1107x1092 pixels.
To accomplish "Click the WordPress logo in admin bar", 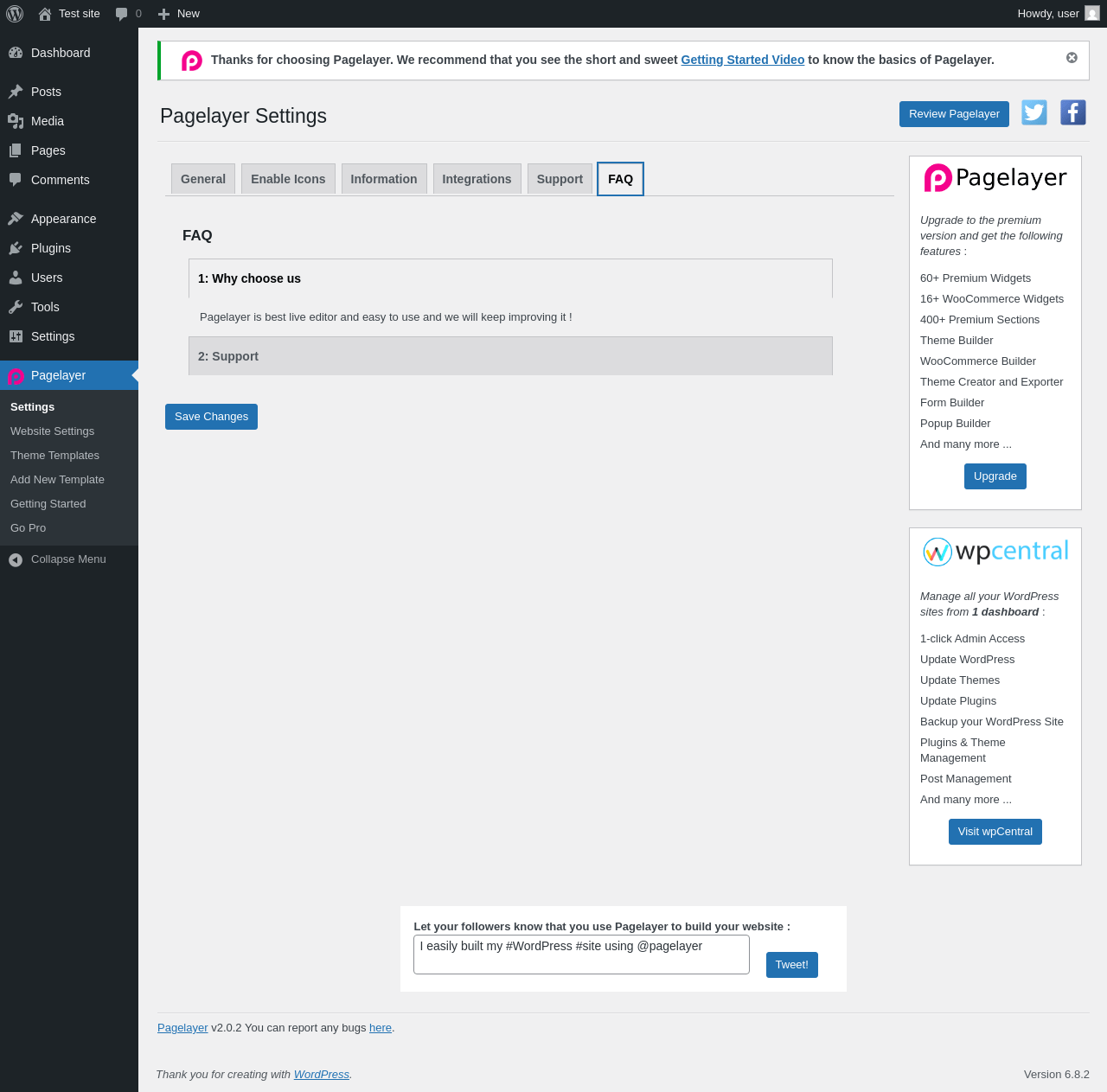I will pos(15,14).
